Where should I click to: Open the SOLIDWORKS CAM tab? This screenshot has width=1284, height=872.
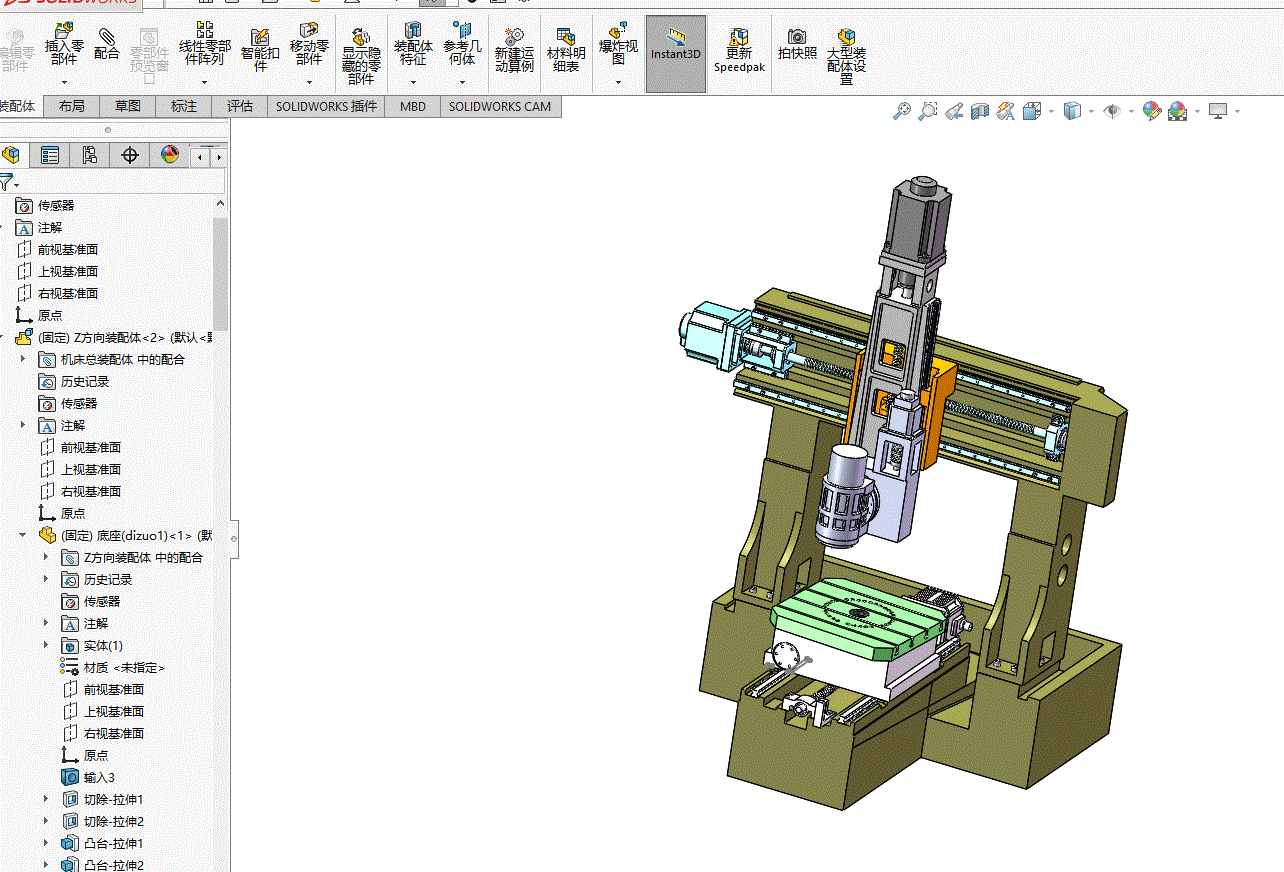pyautogui.click(x=499, y=106)
